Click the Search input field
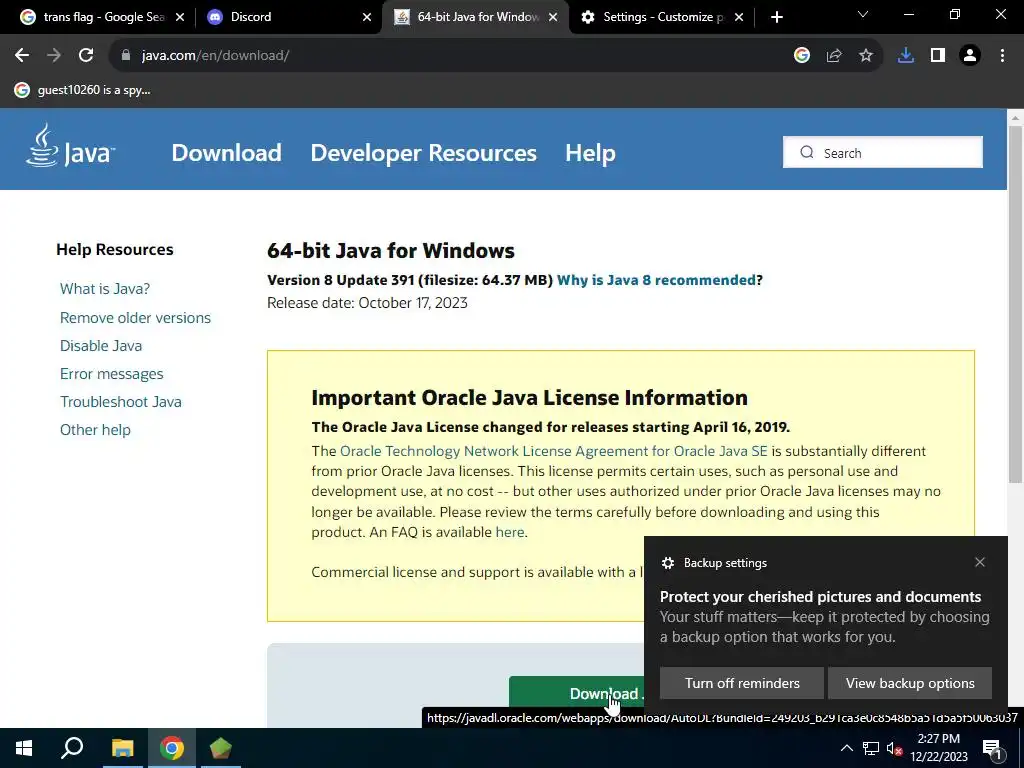The height and width of the screenshot is (768, 1024). point(882,152)
